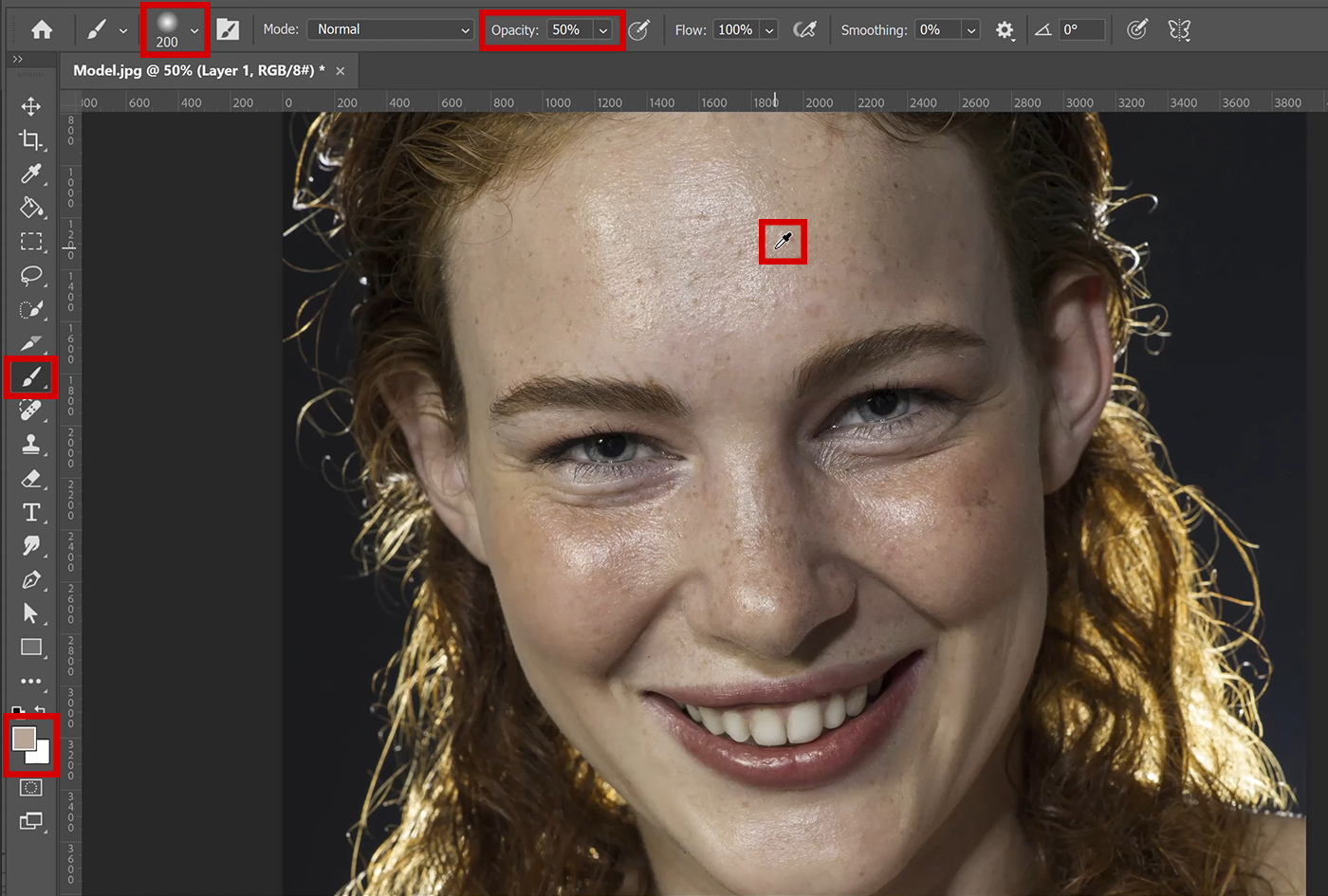Select the Crop tool
Image resolution: width=1328 pixels, height=896 pixels.
click(31, 139)
